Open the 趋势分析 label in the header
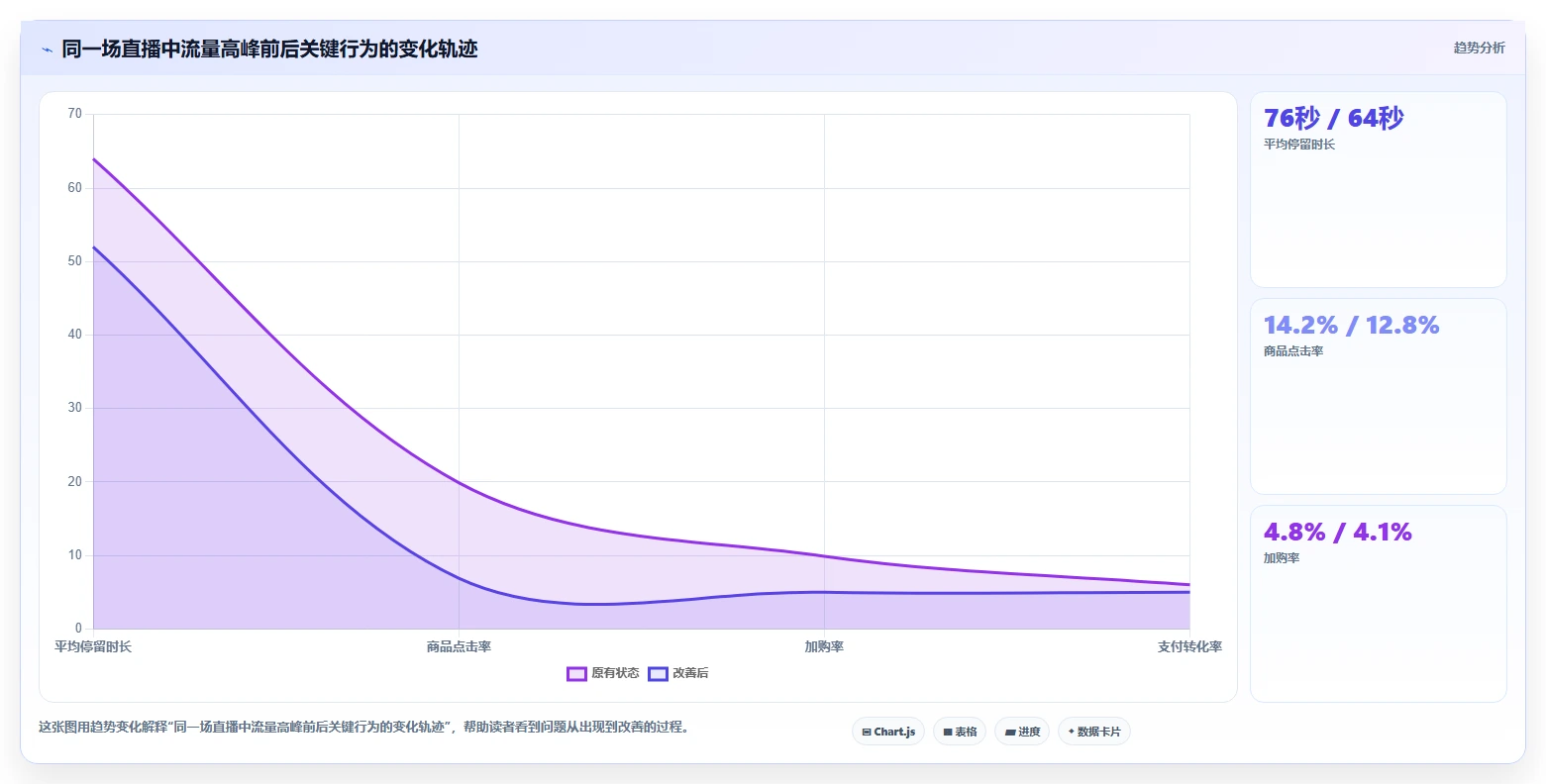Image resolution: width=1546 pixels, height=784 pixels. tap(1480, 49)
